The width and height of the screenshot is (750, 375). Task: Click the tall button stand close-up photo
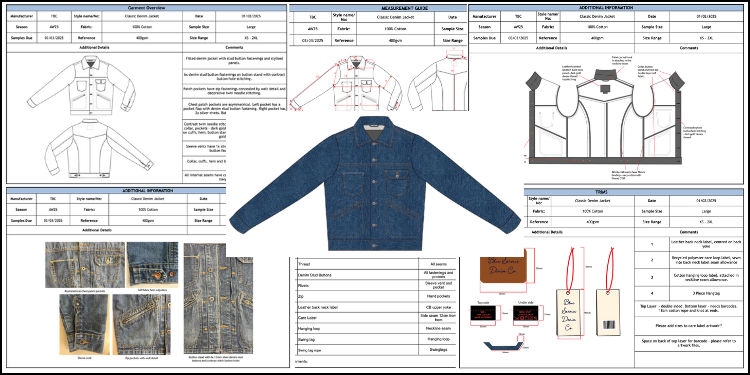click(218, 298)
